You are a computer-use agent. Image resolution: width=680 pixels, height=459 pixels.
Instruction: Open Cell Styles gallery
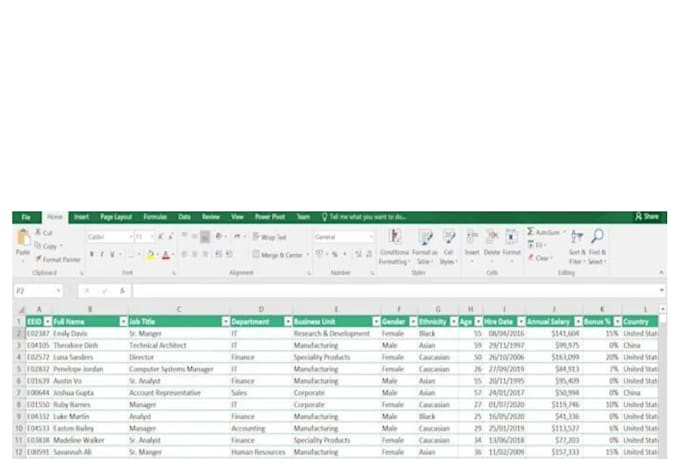pos(448,246)
